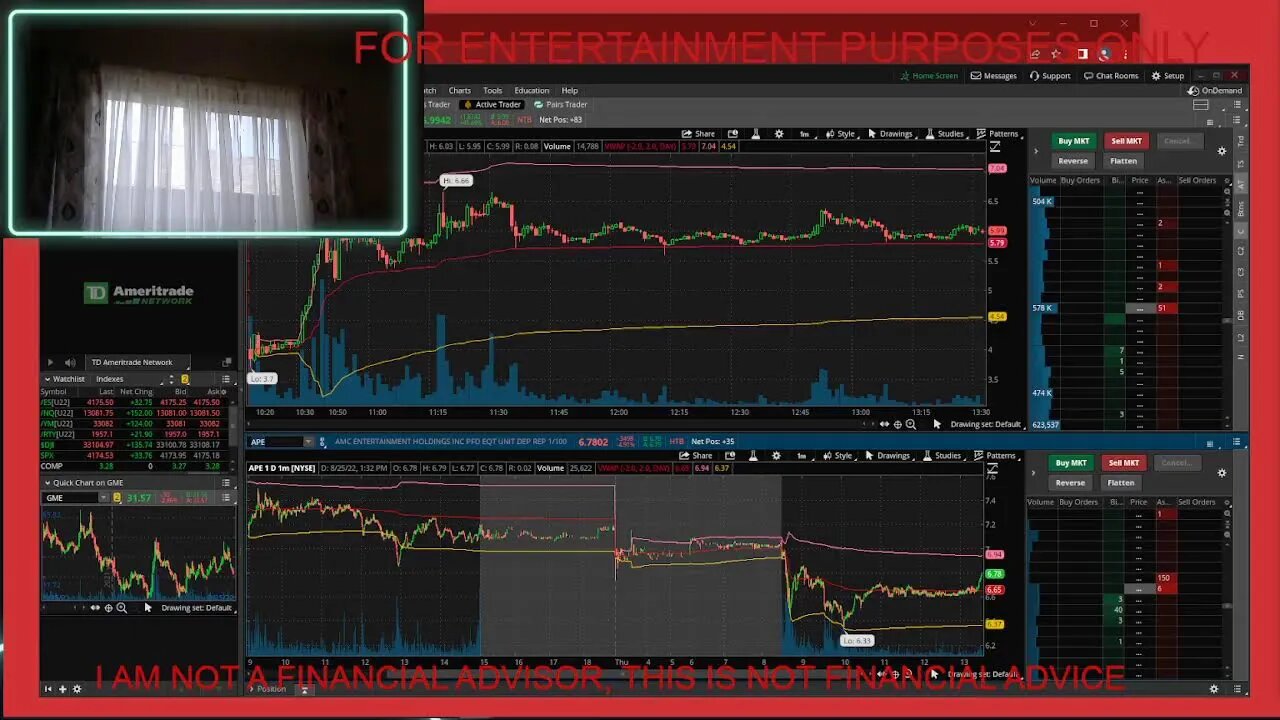Click Flatten in upper Active Trader

tap(1123, 161)
